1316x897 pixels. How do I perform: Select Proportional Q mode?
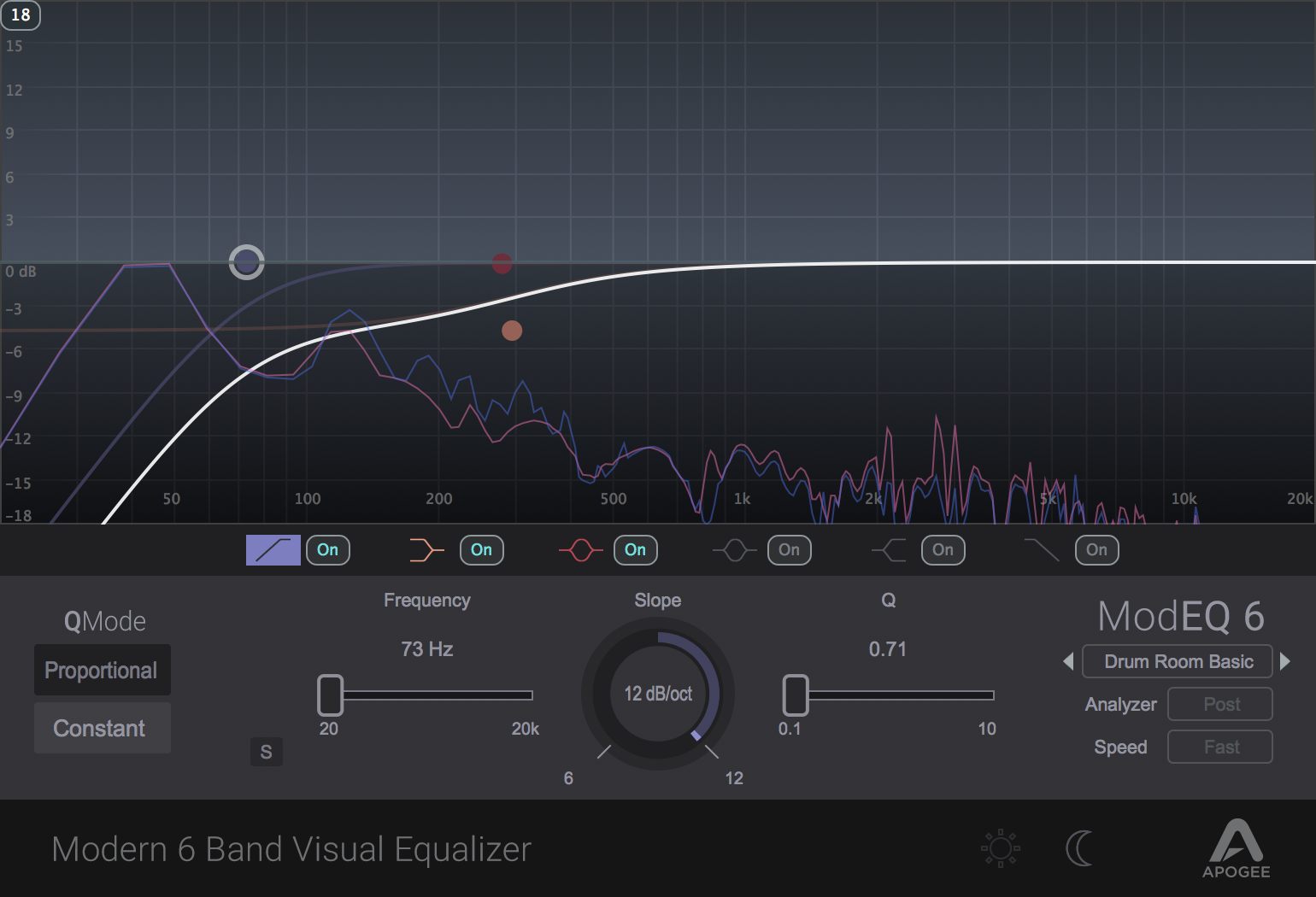coord(102,670)
